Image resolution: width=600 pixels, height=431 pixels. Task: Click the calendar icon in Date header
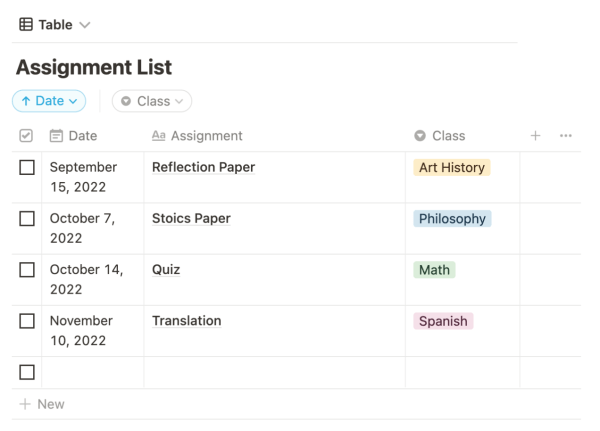(x=56, y=136)
